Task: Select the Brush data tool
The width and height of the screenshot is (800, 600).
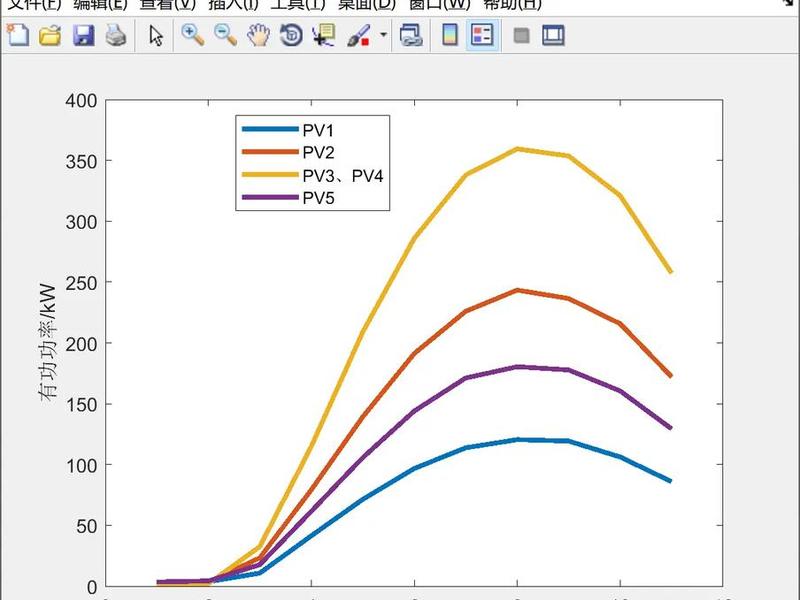Action: pos(359,35)
